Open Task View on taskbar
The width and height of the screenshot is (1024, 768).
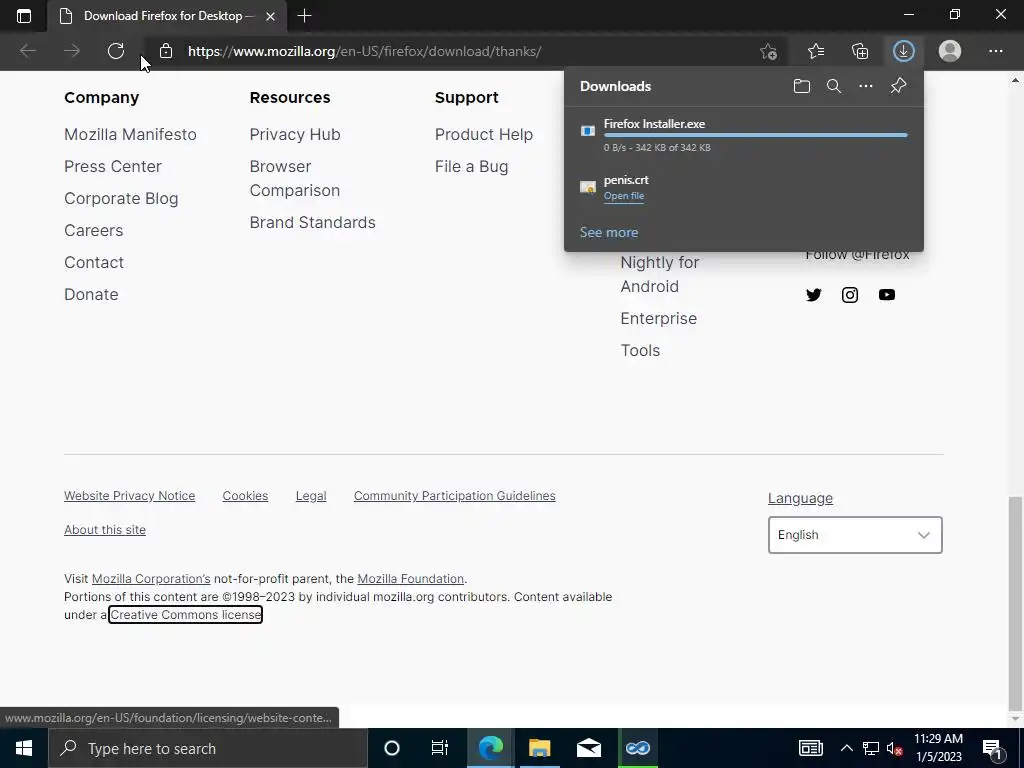[440, 748]
